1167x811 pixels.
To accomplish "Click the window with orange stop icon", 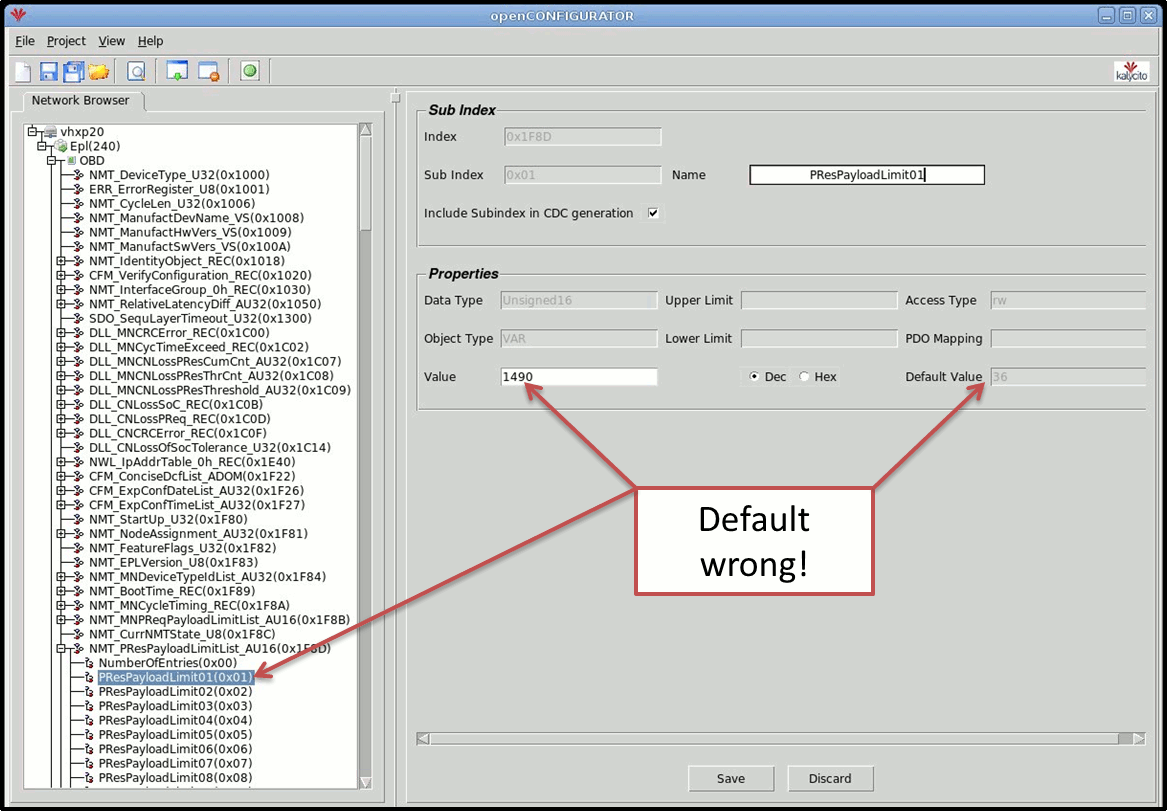I will point(208,71).
